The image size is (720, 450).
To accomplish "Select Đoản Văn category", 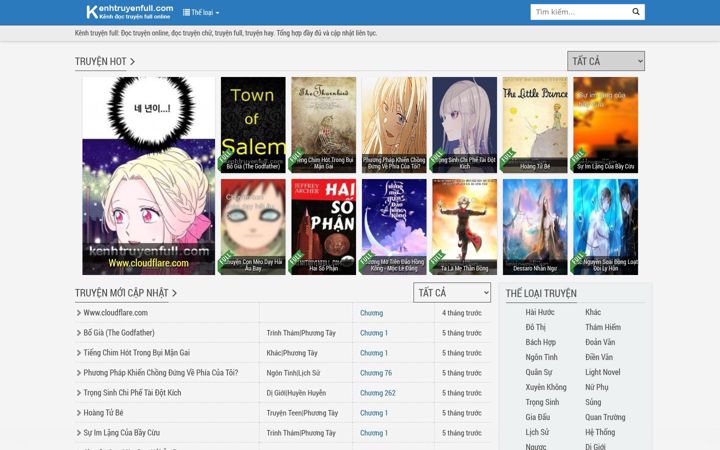I will pos(600,342).
